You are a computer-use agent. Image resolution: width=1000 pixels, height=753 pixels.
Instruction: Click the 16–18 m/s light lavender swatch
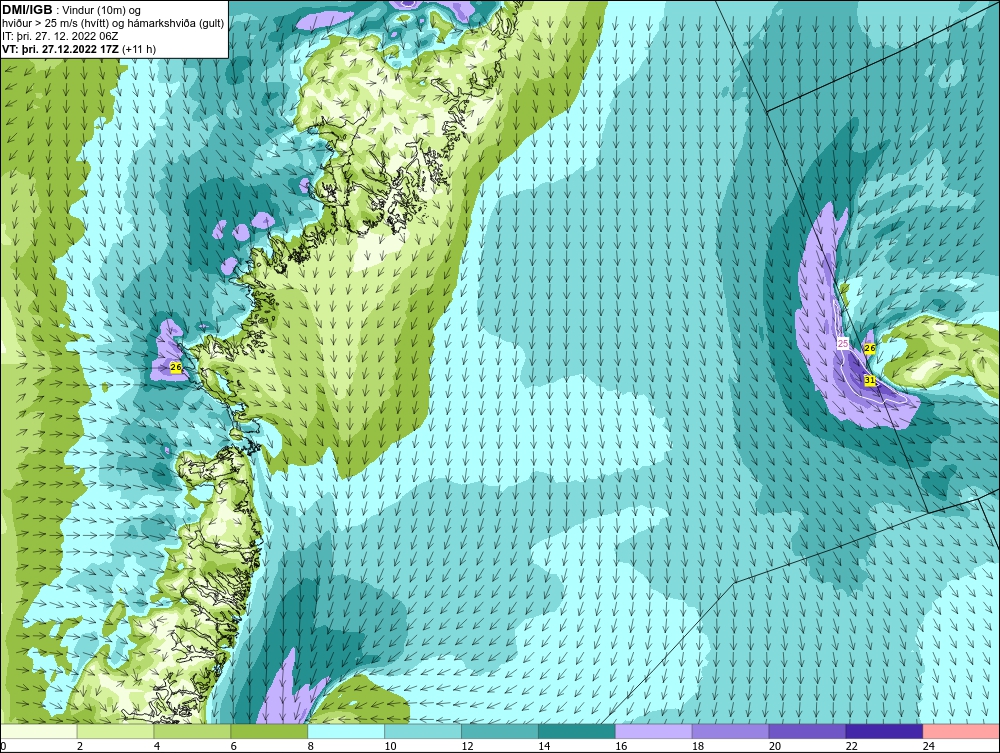[x=654, y=731]
